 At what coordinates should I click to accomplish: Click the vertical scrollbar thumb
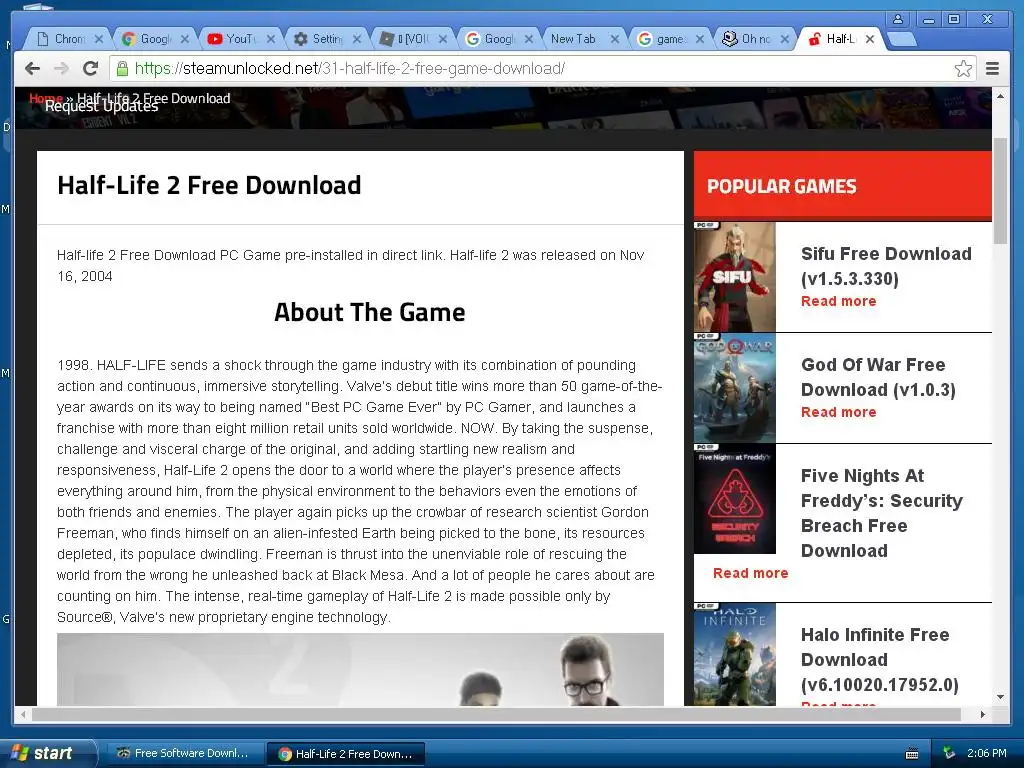click(x=1000, y=191)
